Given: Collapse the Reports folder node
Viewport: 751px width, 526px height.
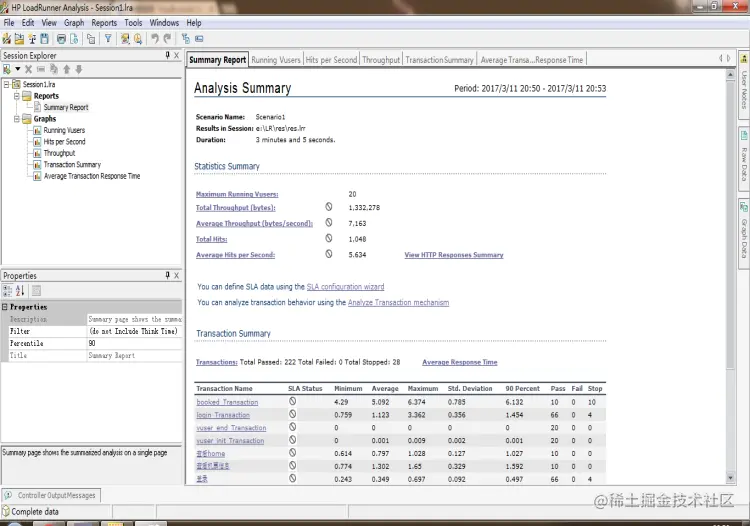Looking at the screenshot, I should tap(17, 96).
